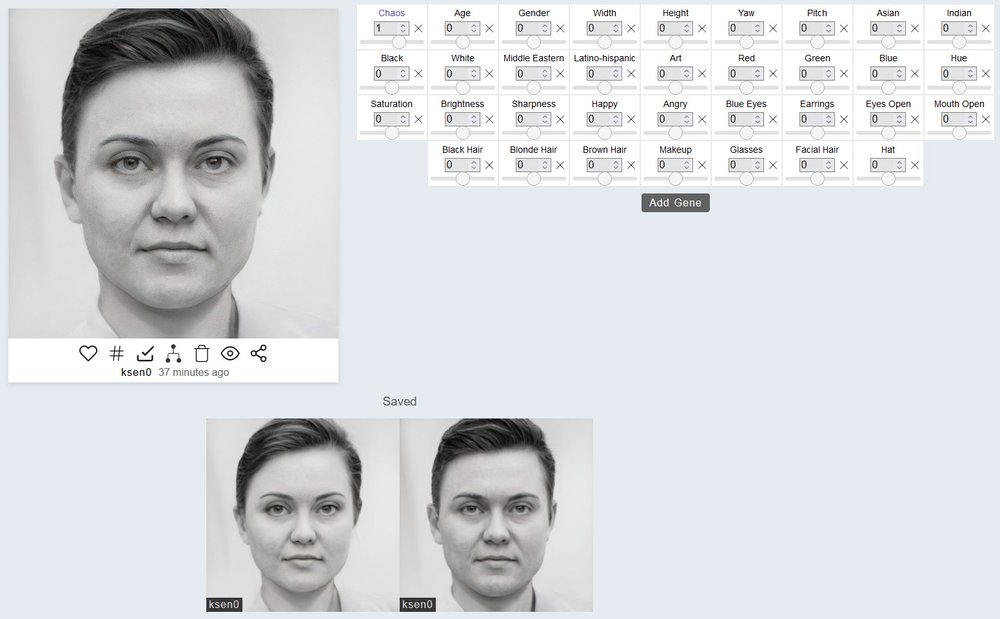Delete image with trash icon
The width and height of the screenshot is (1000, 619).
(202, 353)
